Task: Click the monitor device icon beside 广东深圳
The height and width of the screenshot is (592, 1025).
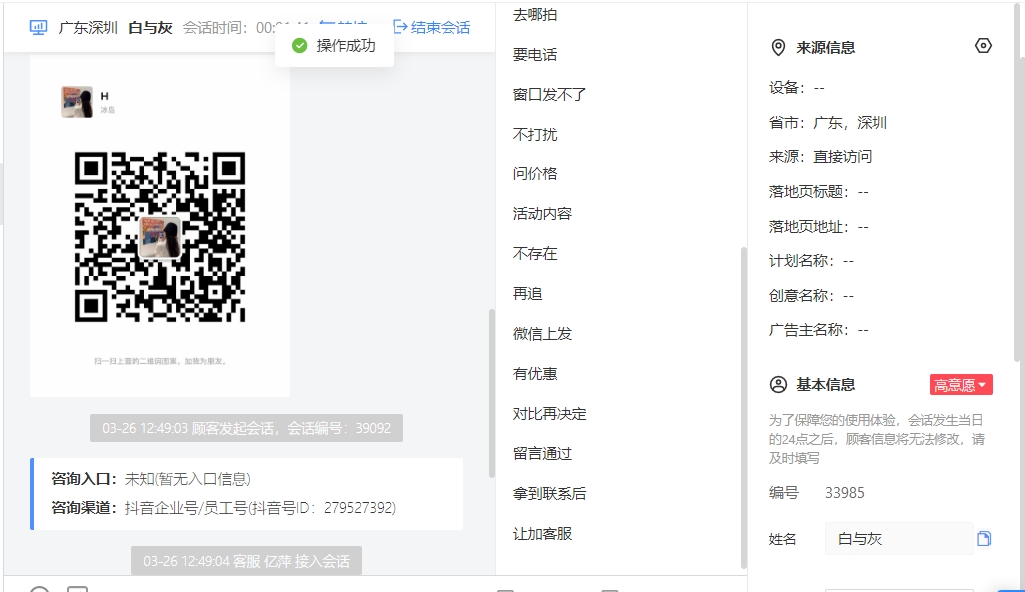Action: (x=39, y=27)
